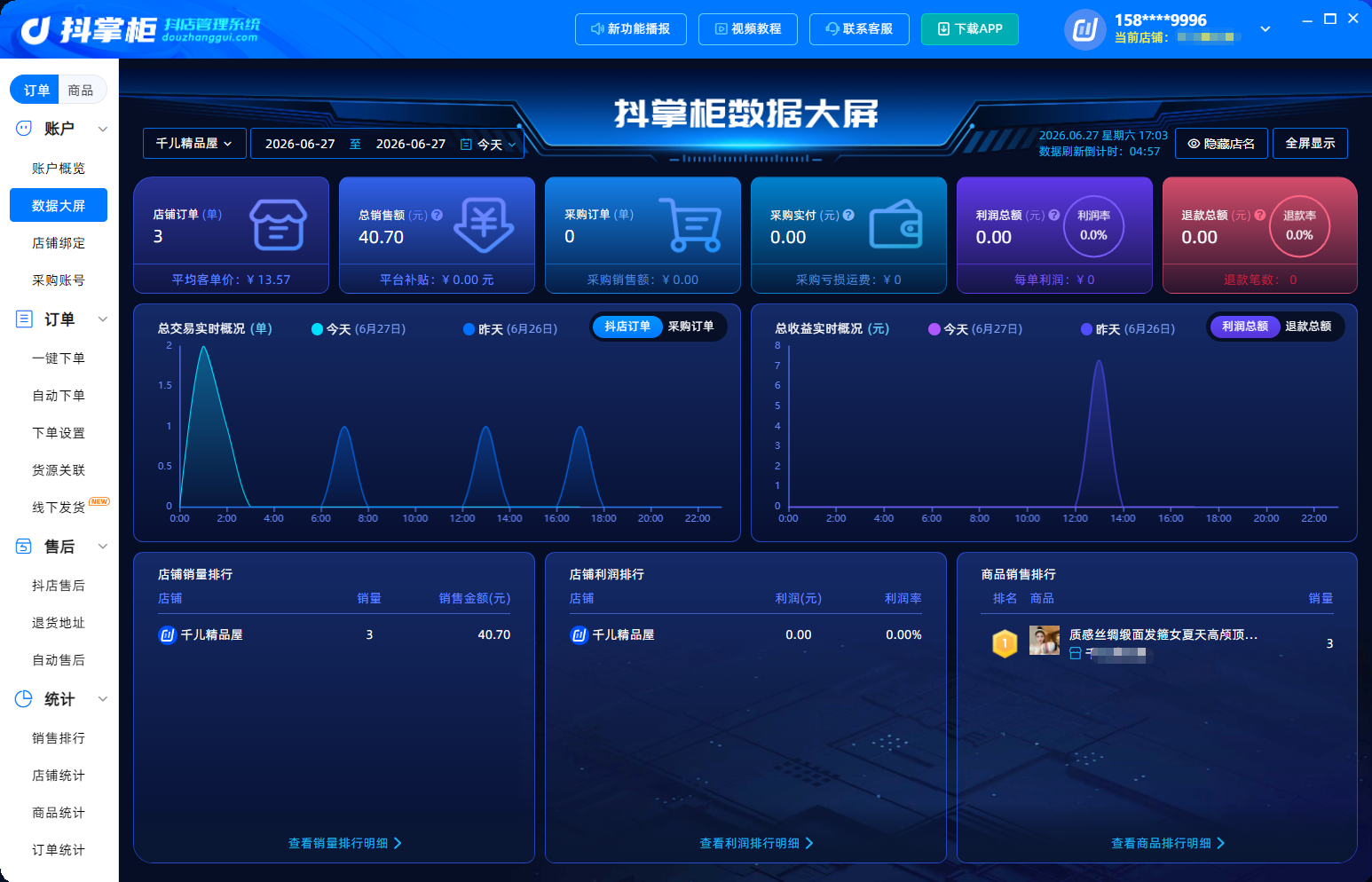Click the 采购订单 shopping cart icon
The width and height of the screenshot is (1372, 882).
(690, 224)
